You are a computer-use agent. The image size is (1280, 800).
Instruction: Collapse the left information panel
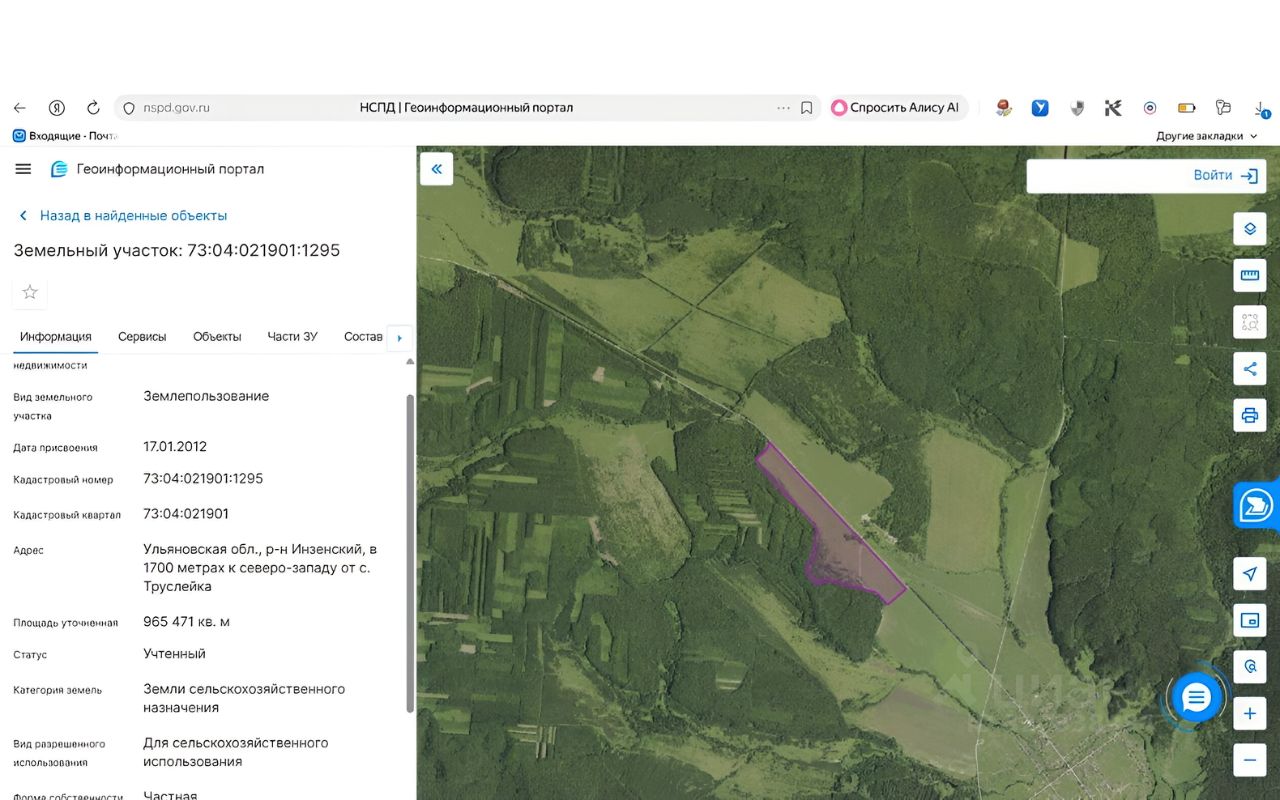437,169
